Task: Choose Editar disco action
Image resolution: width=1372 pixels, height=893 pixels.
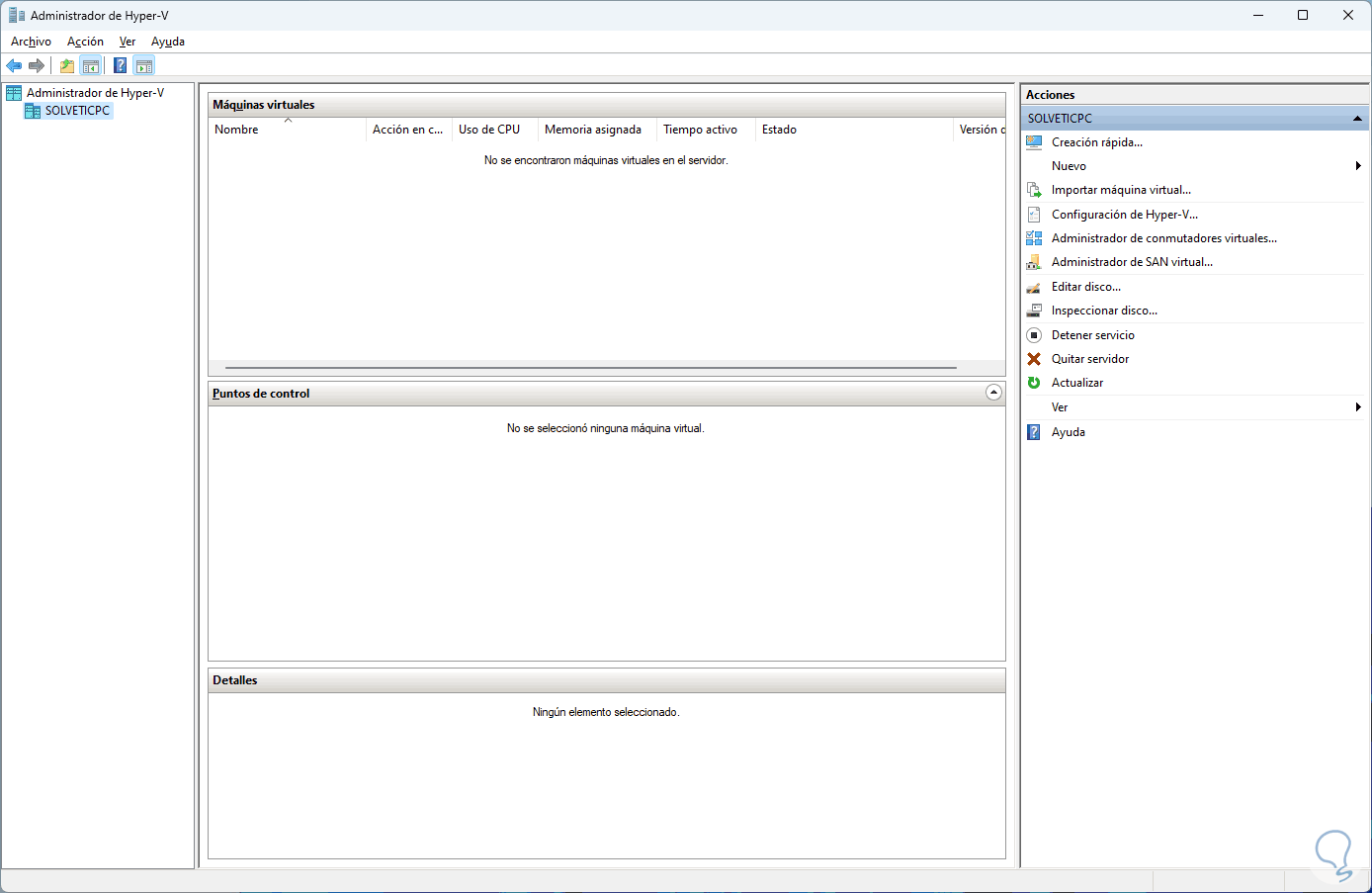Action: [1086, 287]
